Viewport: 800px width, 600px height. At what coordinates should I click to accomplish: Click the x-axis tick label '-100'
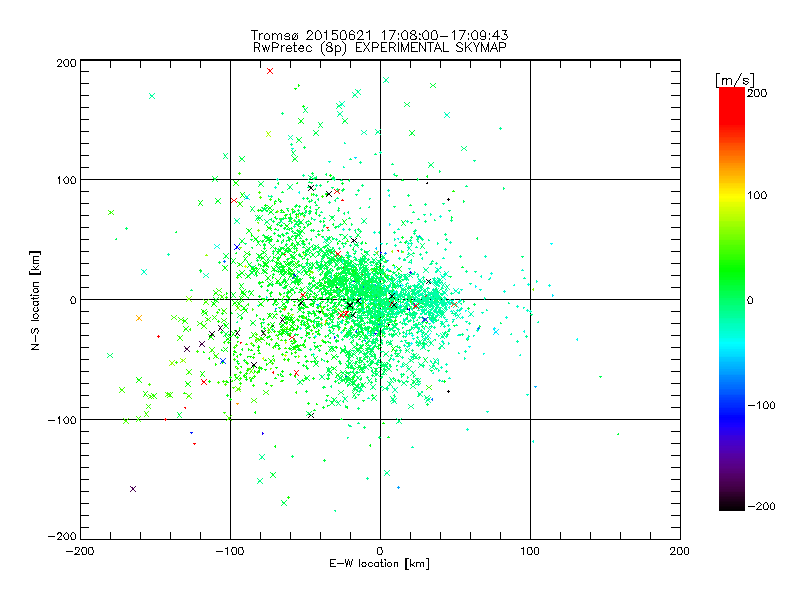point(230,551)
